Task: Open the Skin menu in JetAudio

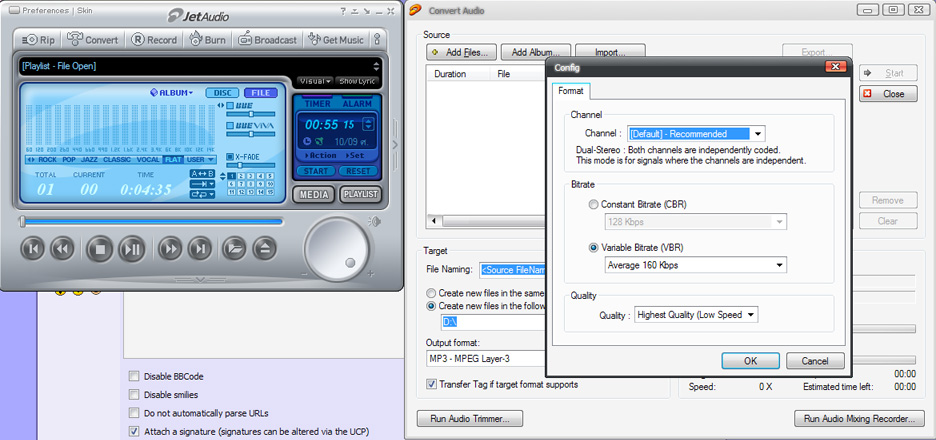Action: [x=85, y=10]
